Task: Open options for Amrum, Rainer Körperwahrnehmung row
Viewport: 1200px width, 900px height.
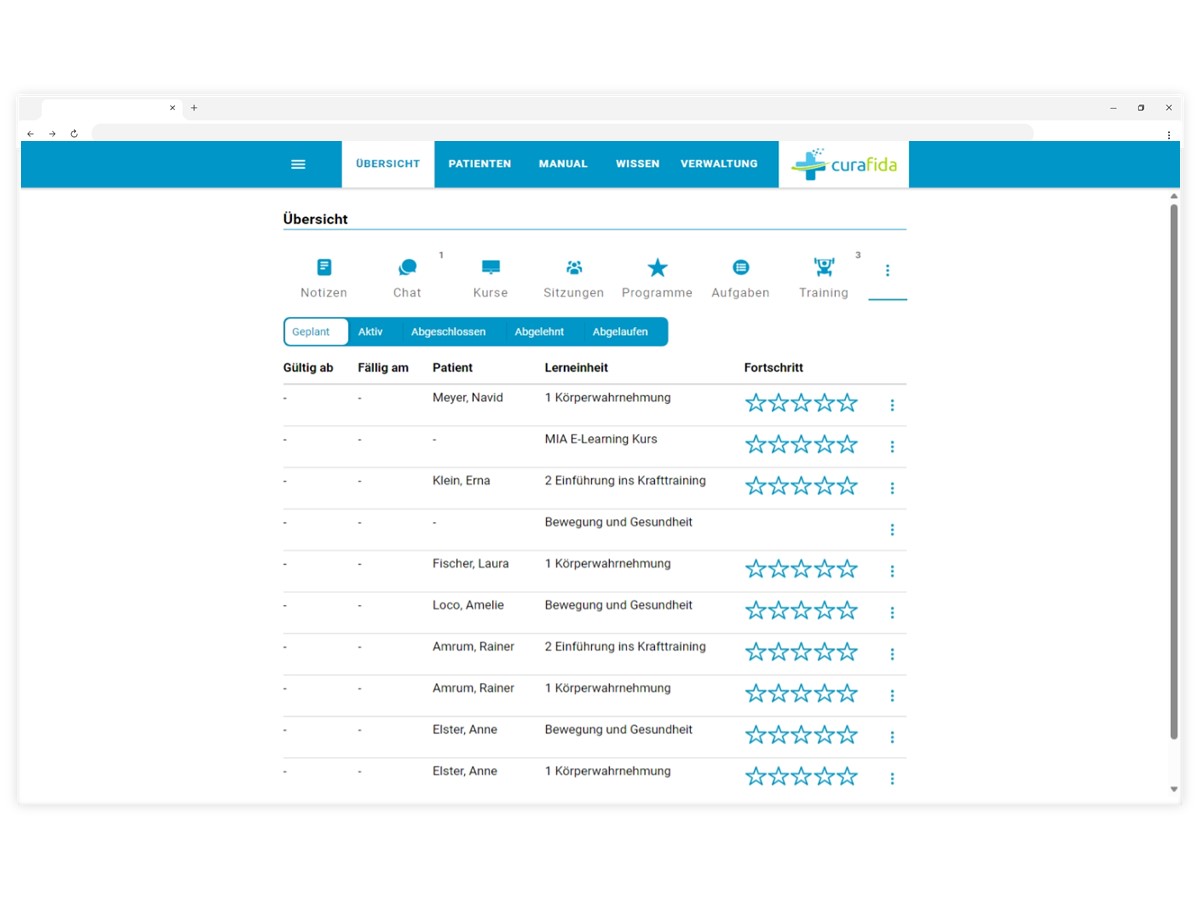Action: pyautogui.click(x=892, y=696)
